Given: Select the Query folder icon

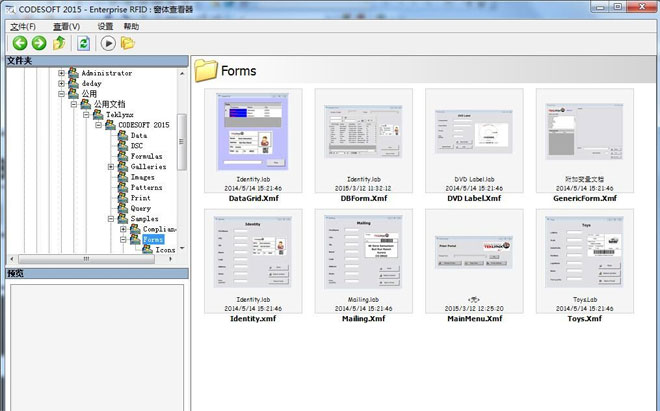Looking at the screenshot, I should tap(122, 208).
